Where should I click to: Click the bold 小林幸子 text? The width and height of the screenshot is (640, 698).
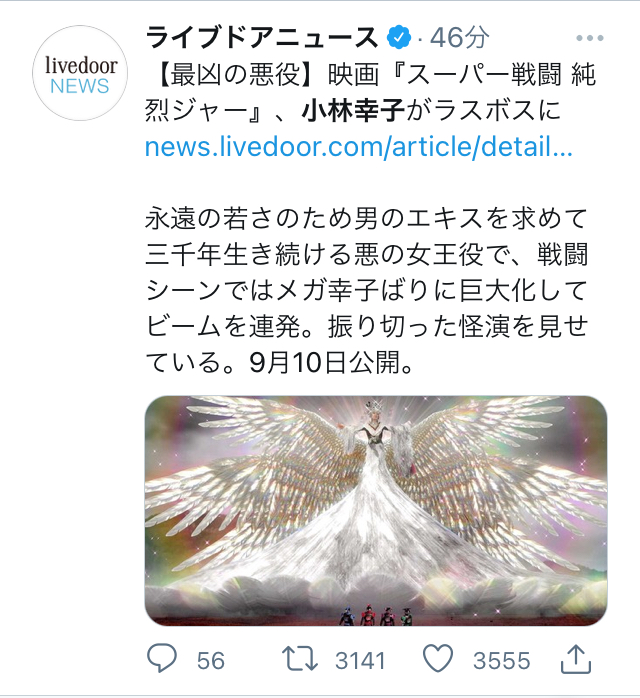click(353, 110)
